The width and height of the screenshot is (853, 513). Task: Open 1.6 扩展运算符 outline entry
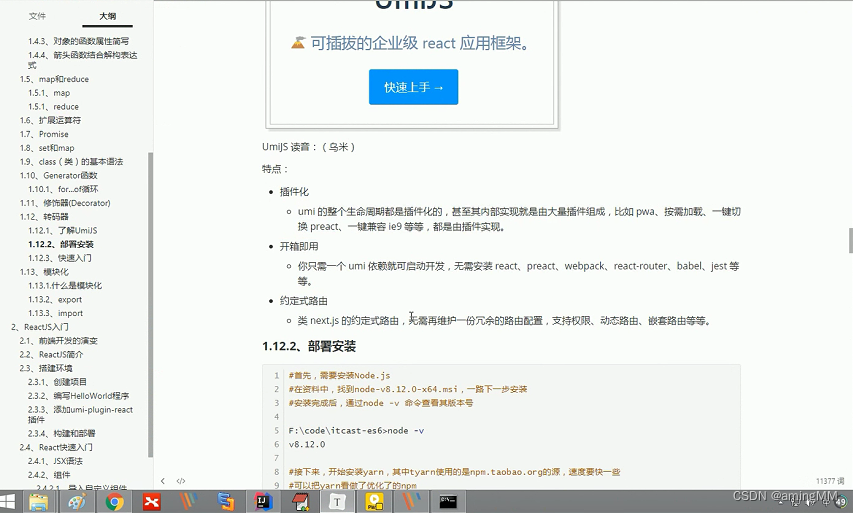point(50,120)
